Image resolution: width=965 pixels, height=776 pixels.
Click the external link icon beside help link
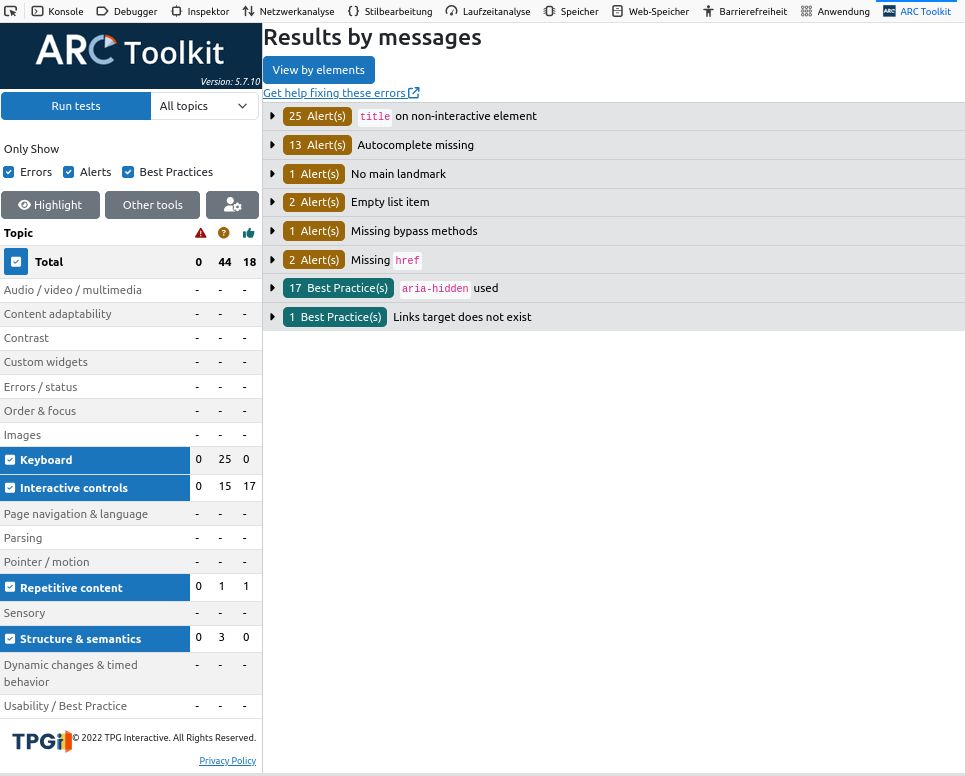click(414, 93)
